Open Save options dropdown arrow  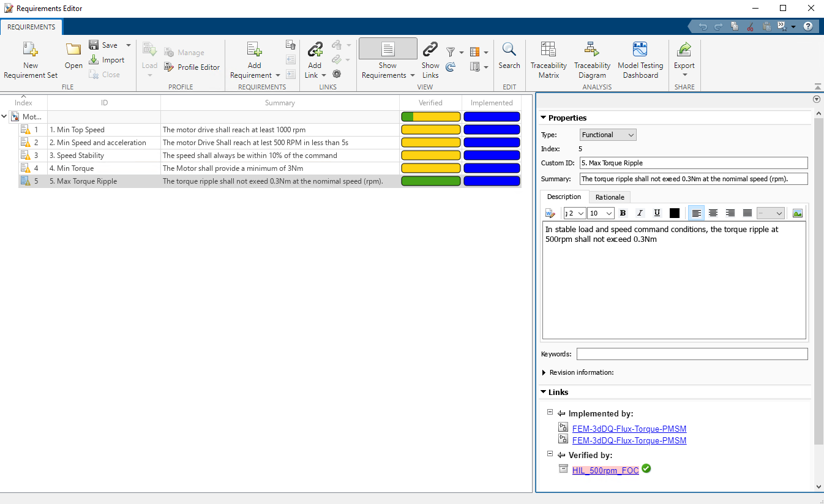click(128, 45)
